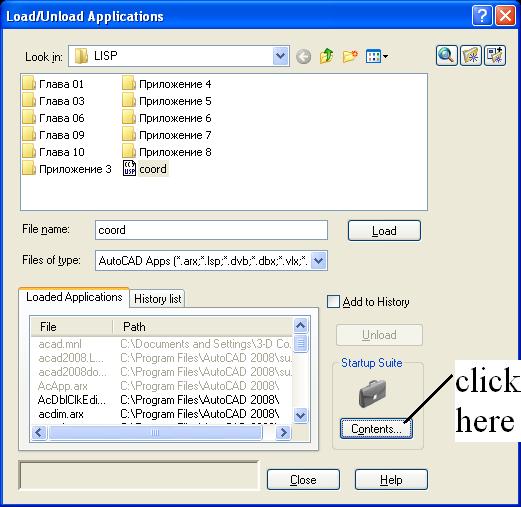Open Startup Suite Contents button
Image resolution: width=521 pixels, height=507 pixels.
(x=376, y=429)
